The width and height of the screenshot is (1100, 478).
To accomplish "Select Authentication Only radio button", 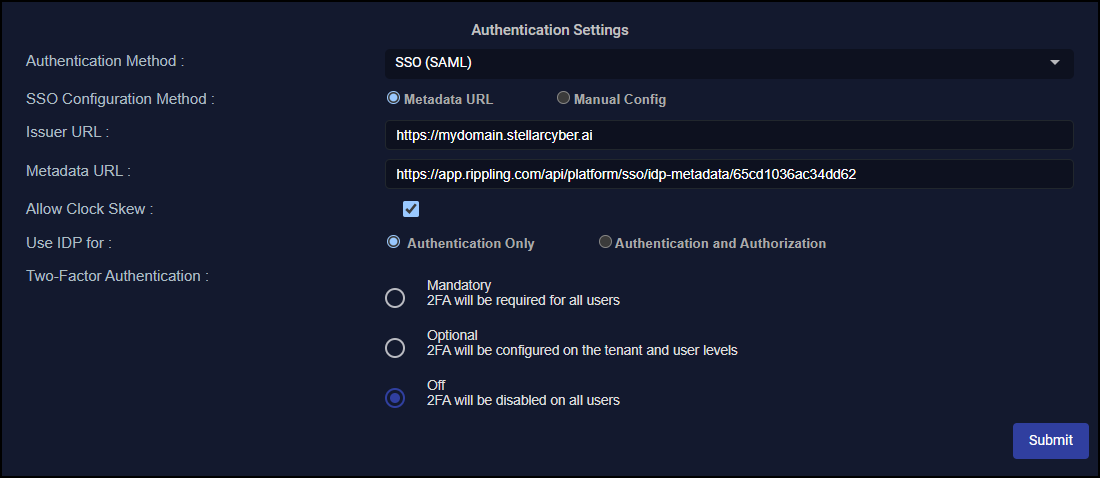I will pos(394,242).
